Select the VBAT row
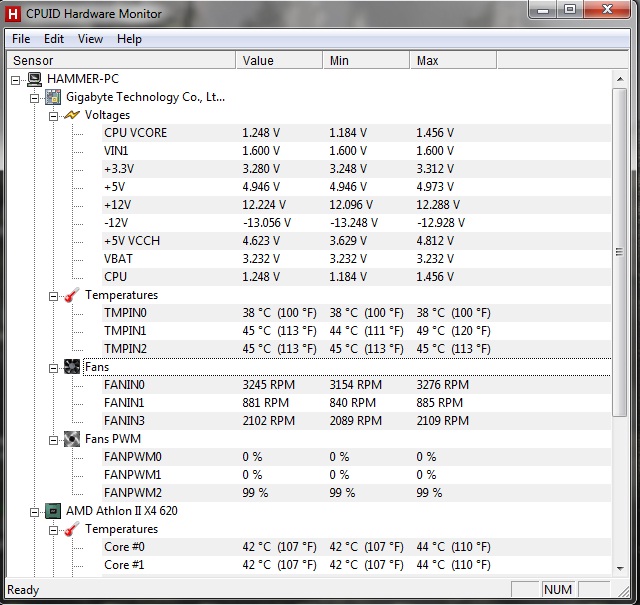This screenshot has height=605, width=640. (x=356, y=259)
